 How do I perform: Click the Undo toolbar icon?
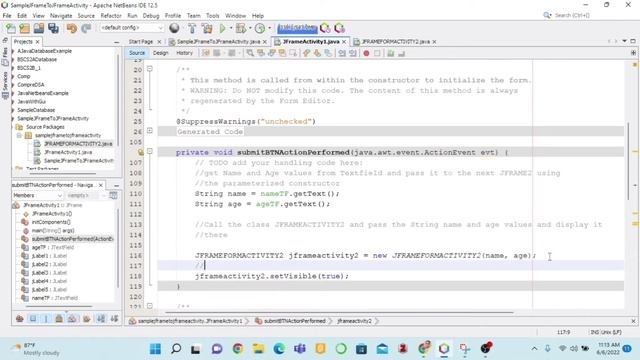point(72,28)
